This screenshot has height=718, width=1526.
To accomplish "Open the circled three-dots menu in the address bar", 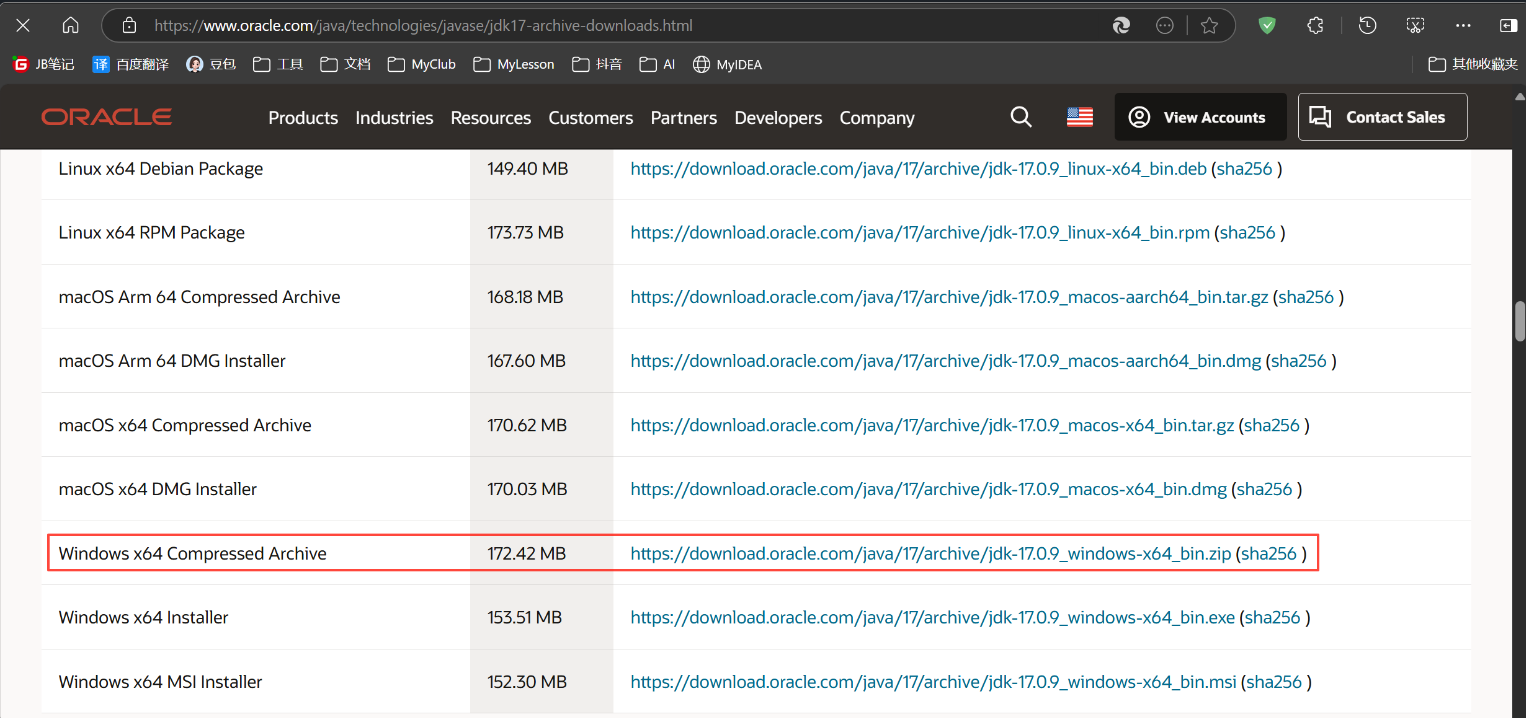I will [x=1165, y=25].
